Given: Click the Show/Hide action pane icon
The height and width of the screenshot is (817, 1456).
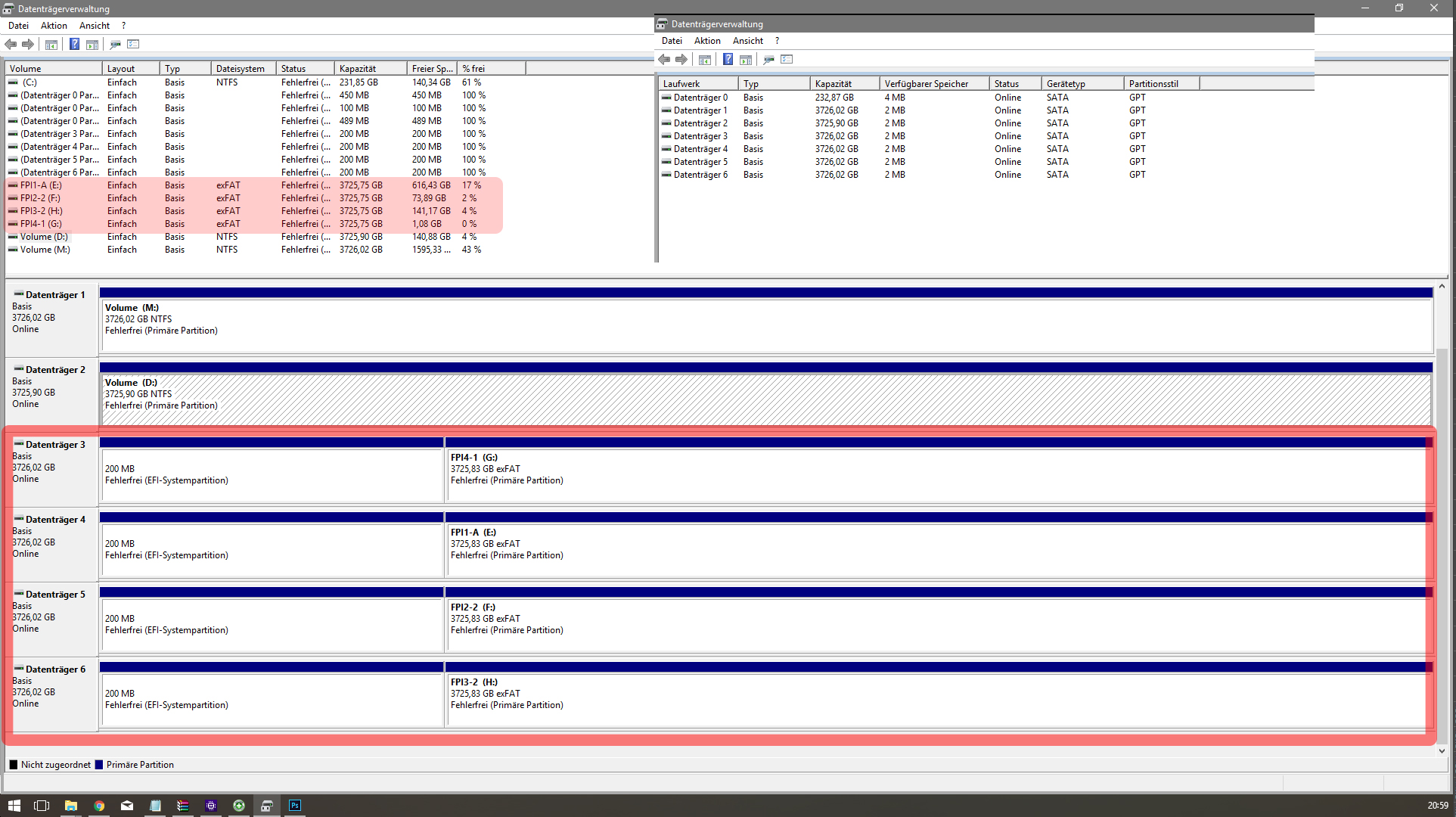Looking at the screenshot, I should pyautogui.click(x=92, y=45).
